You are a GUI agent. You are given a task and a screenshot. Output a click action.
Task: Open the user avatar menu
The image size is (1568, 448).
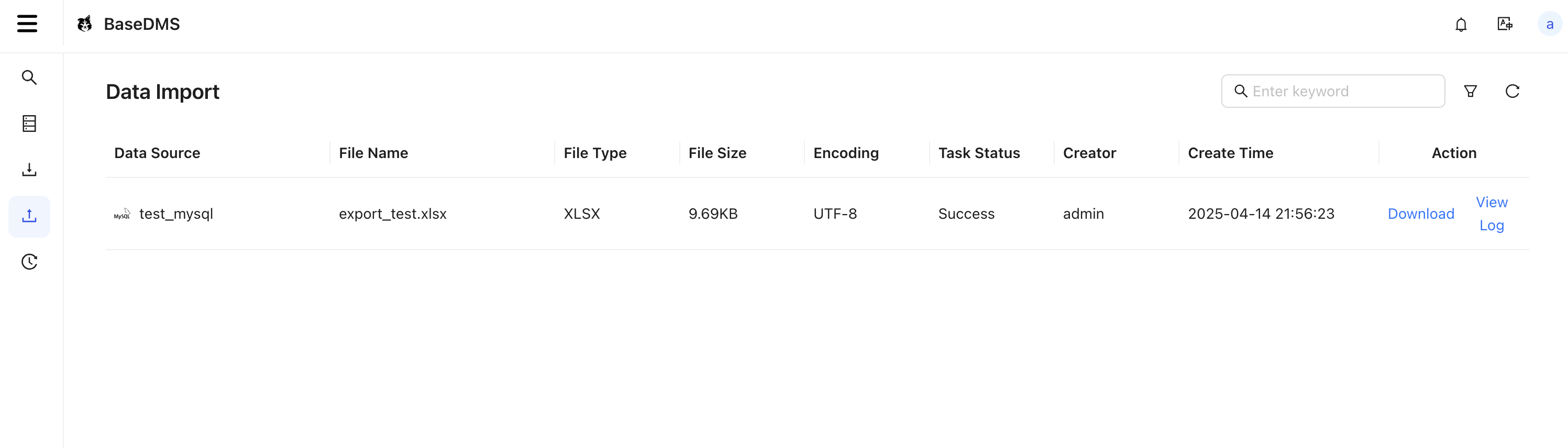tap(1549, 25)
